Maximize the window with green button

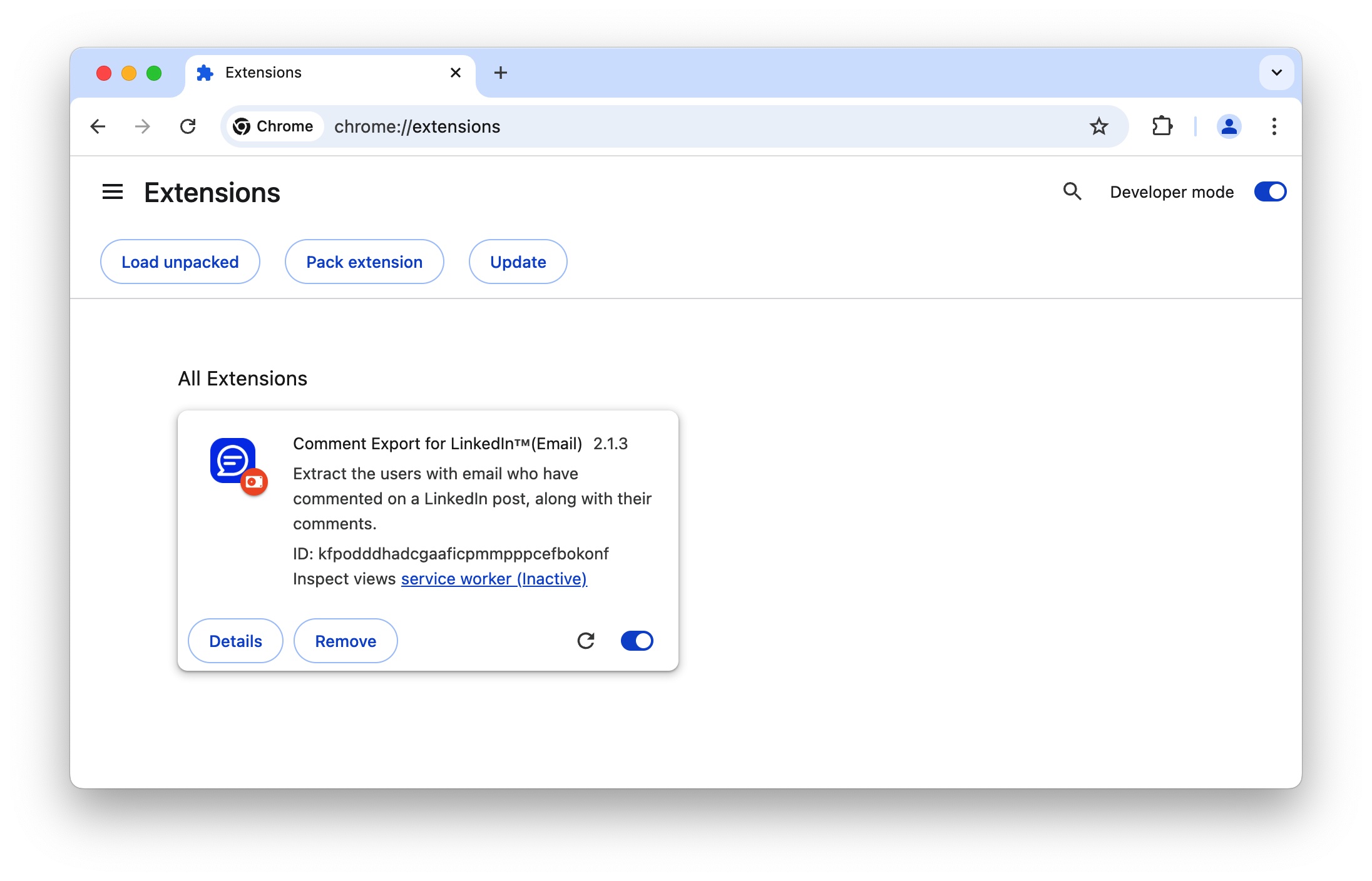[x=154, y=73]
